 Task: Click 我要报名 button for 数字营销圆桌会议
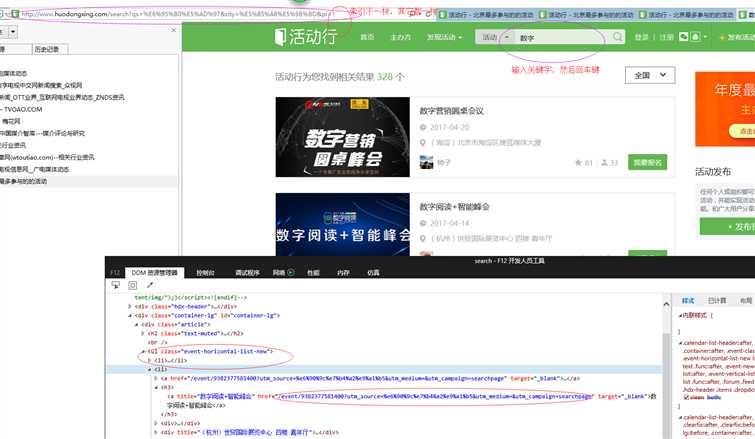(x=648, y=163)
